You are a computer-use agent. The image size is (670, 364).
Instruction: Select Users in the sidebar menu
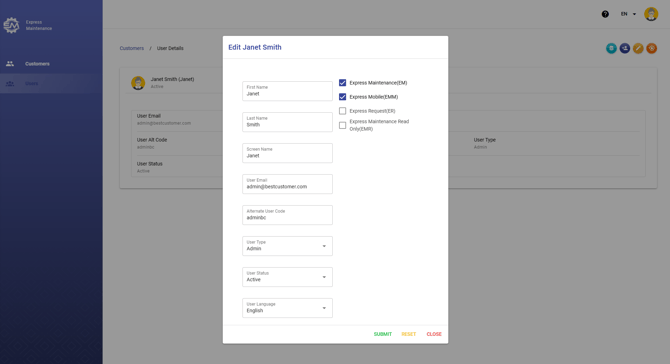[x=31, y=83]
